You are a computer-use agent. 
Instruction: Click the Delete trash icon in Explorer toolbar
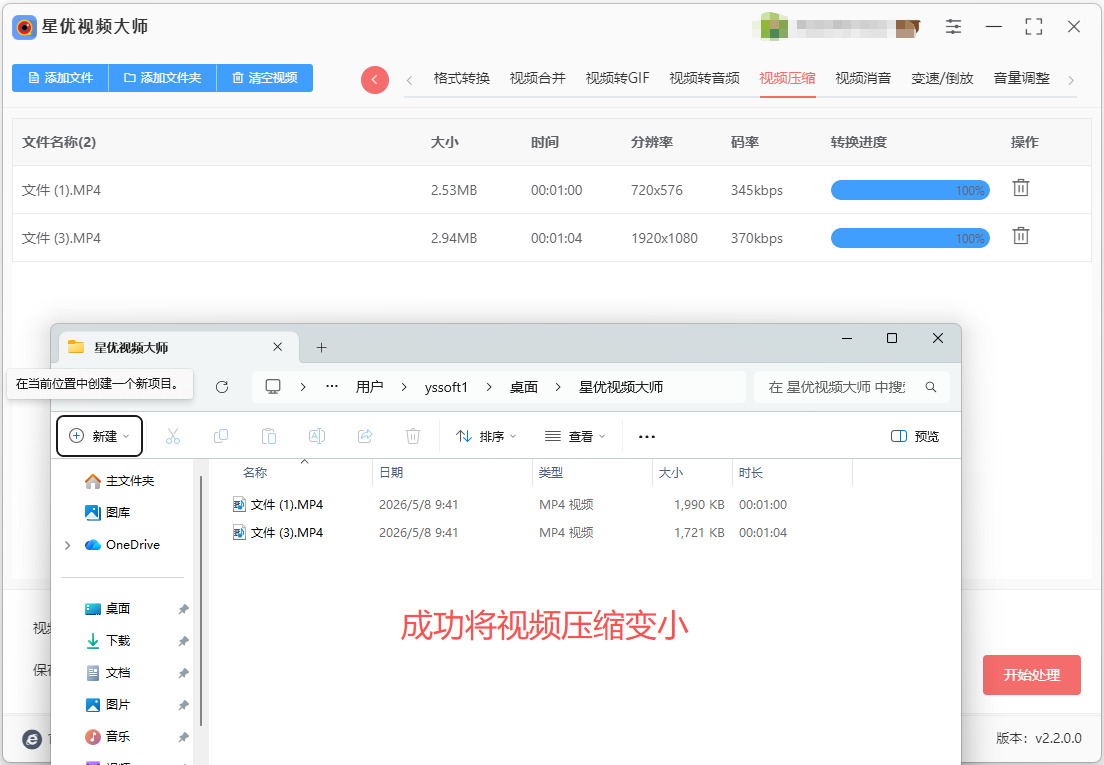[x=413, y=436]
